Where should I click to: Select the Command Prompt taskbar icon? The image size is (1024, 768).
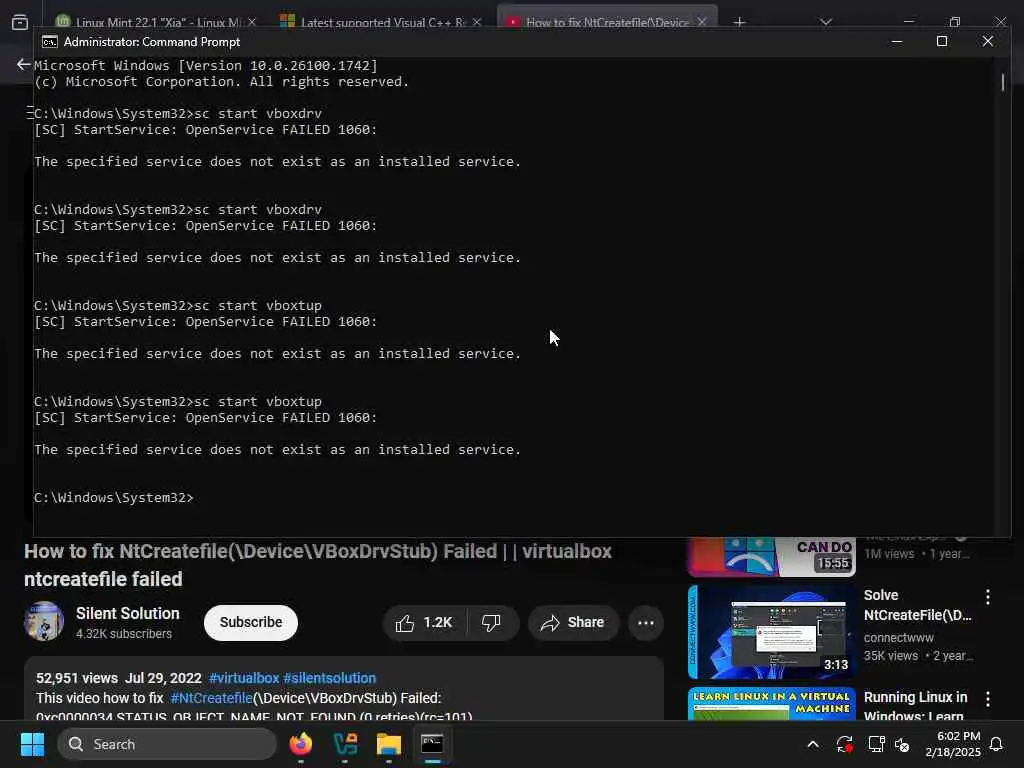tap(432, 744)
